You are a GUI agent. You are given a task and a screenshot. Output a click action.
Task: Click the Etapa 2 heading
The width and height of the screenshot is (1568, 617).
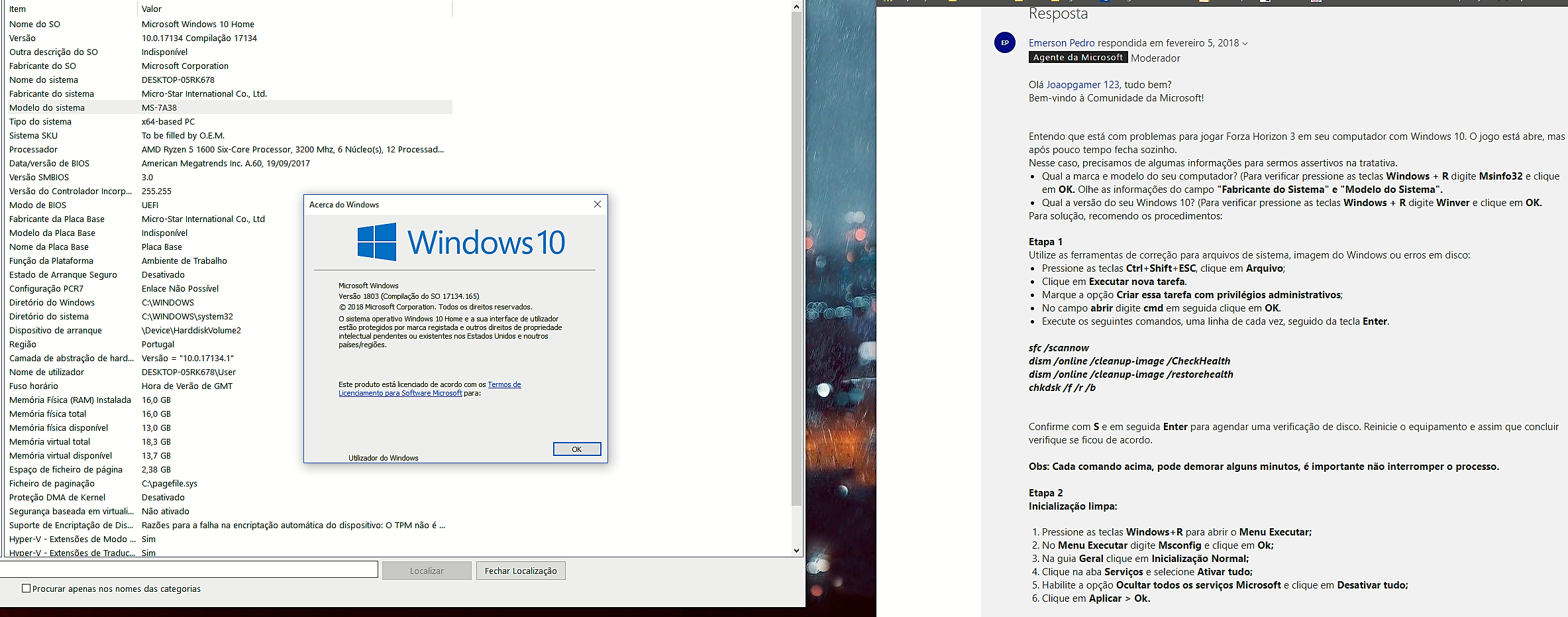click(1045, 493)
